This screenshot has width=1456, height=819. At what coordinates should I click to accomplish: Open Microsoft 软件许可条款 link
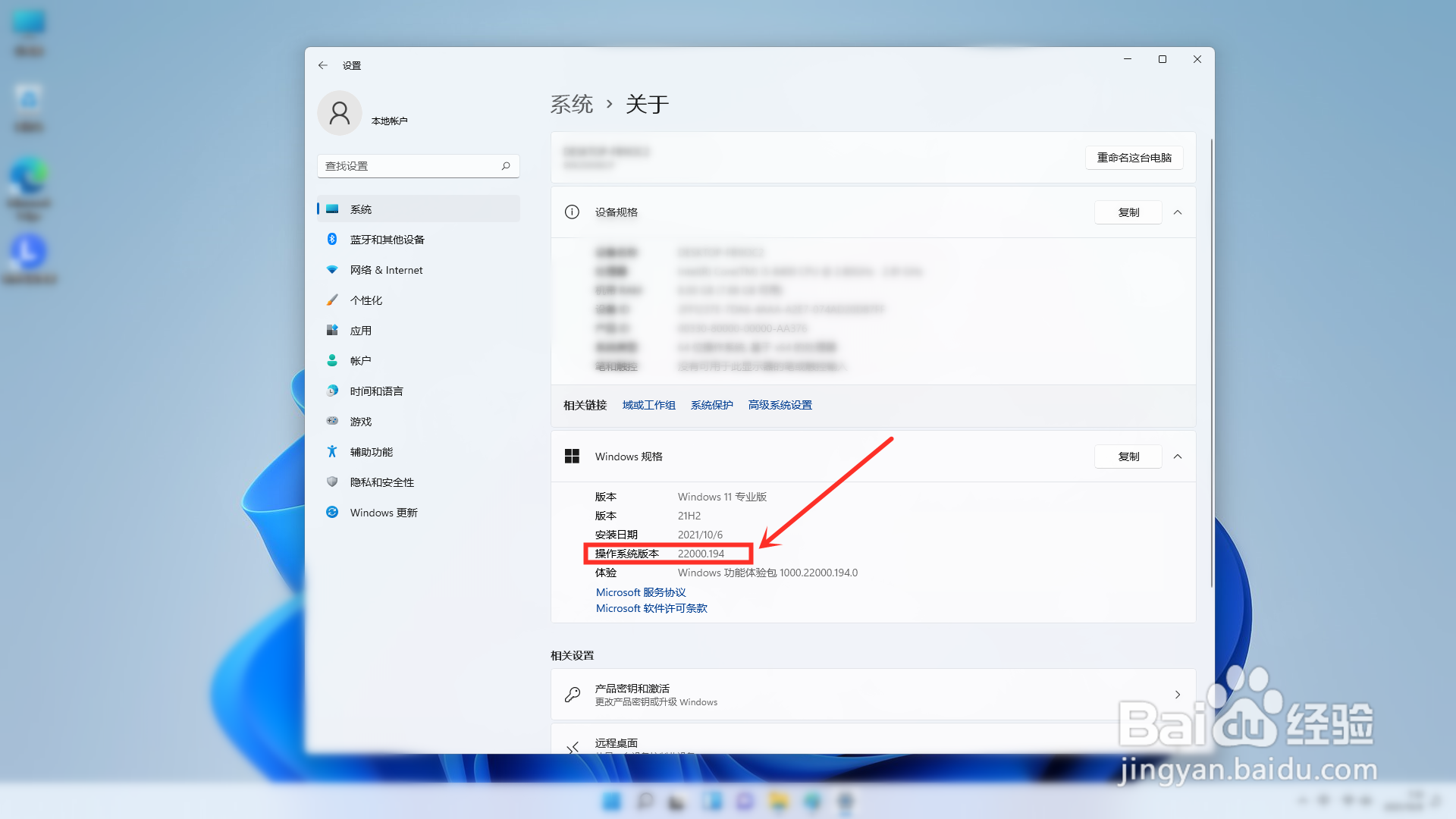pos(651,608)
